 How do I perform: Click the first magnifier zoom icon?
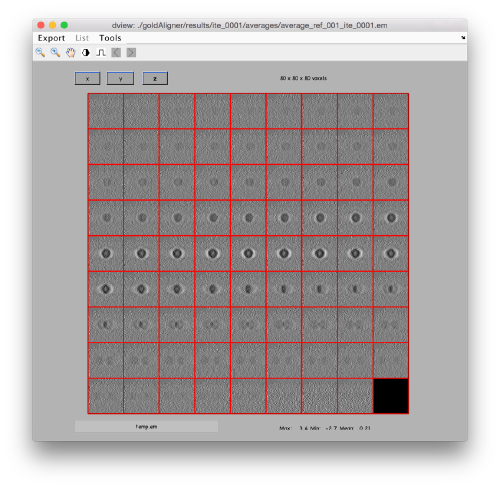coord(40,52)
